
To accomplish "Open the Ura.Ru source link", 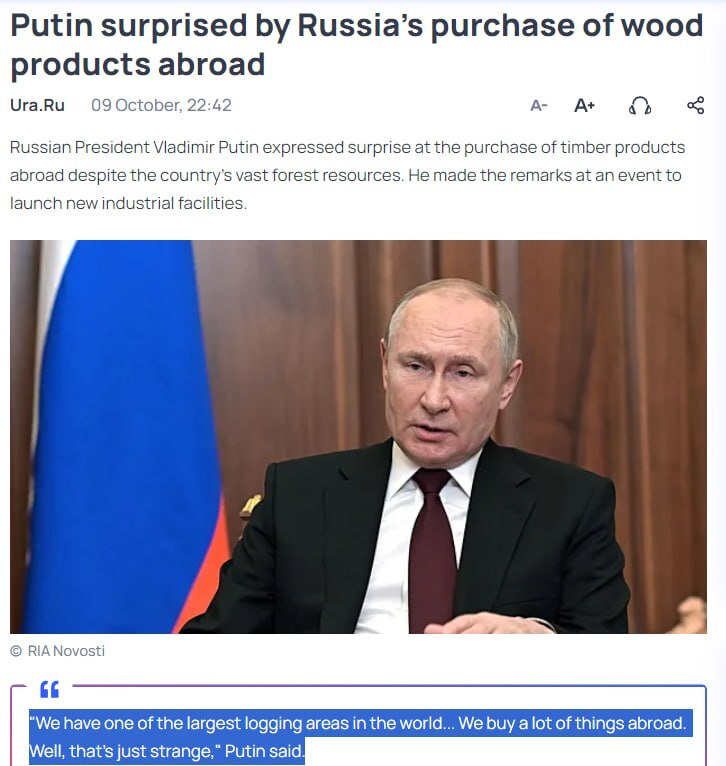I will [37, 106].
